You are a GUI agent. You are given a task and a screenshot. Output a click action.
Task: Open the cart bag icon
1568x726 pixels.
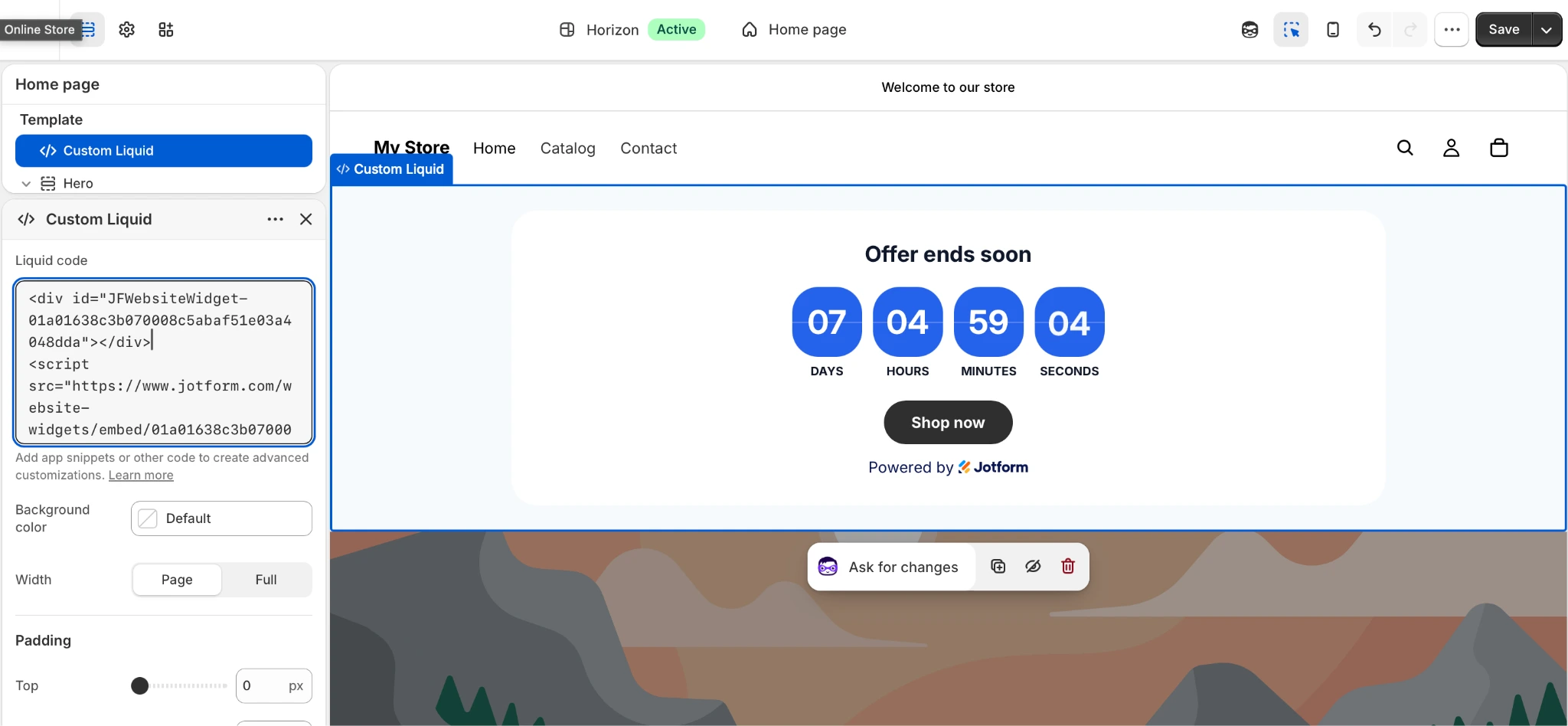[1499, 148]
